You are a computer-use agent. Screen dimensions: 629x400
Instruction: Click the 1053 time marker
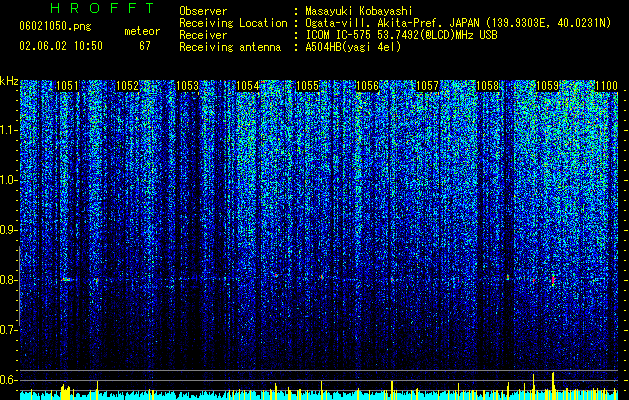[187, 86]
